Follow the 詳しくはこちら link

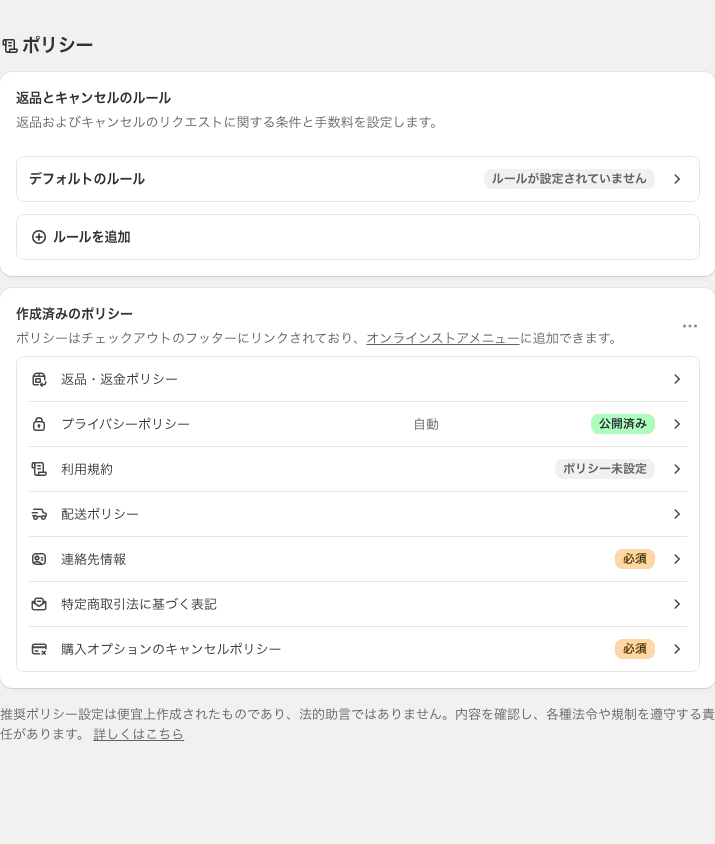pos(138,734)
